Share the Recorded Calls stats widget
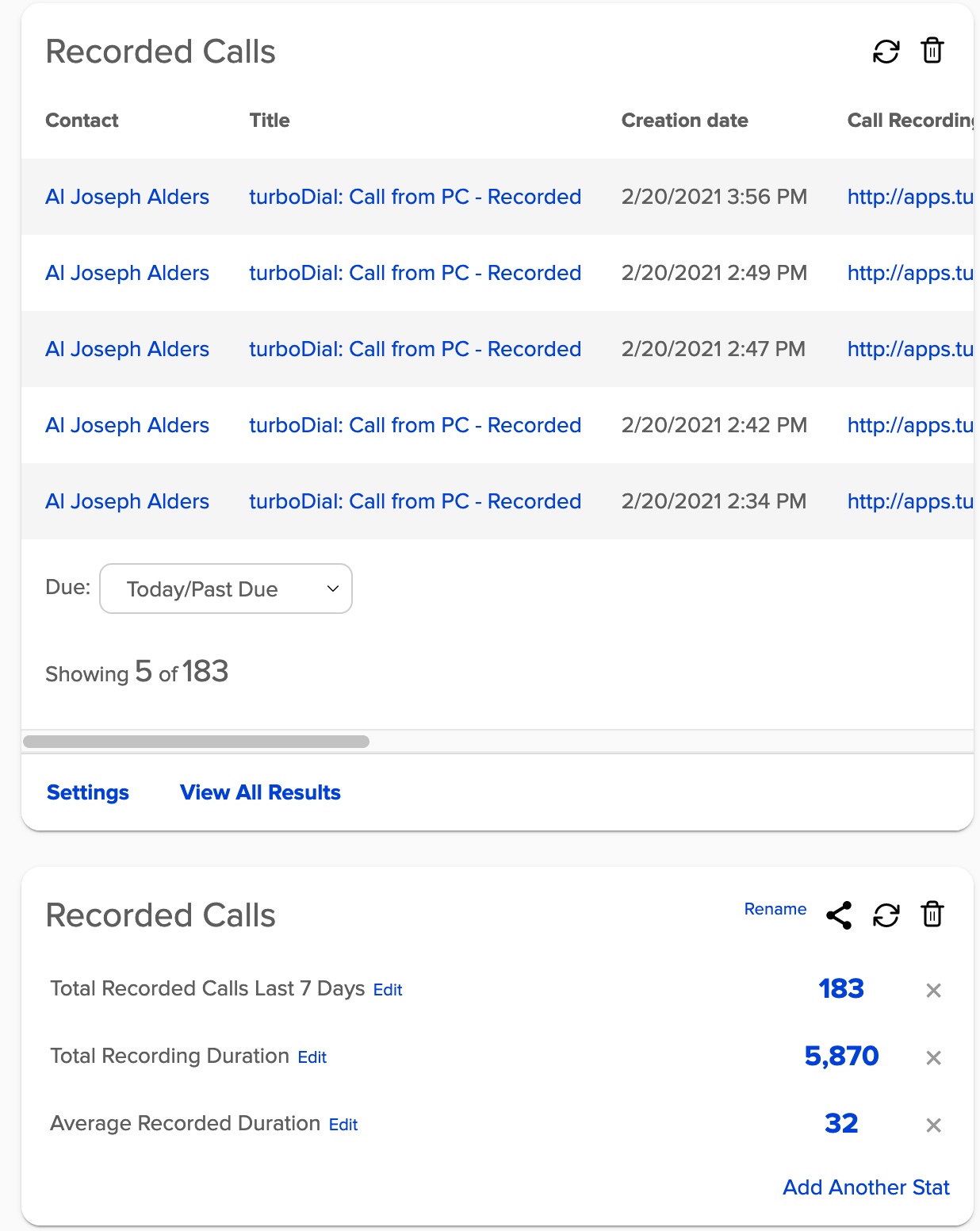The width and height of the screenshot is (980, 1231). click(840, 915)
